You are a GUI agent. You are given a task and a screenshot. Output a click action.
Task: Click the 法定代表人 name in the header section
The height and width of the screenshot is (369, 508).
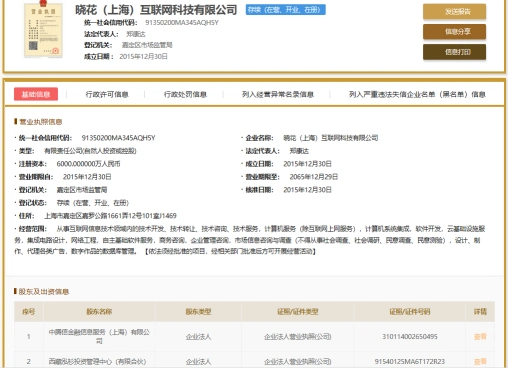click(136, 34)
